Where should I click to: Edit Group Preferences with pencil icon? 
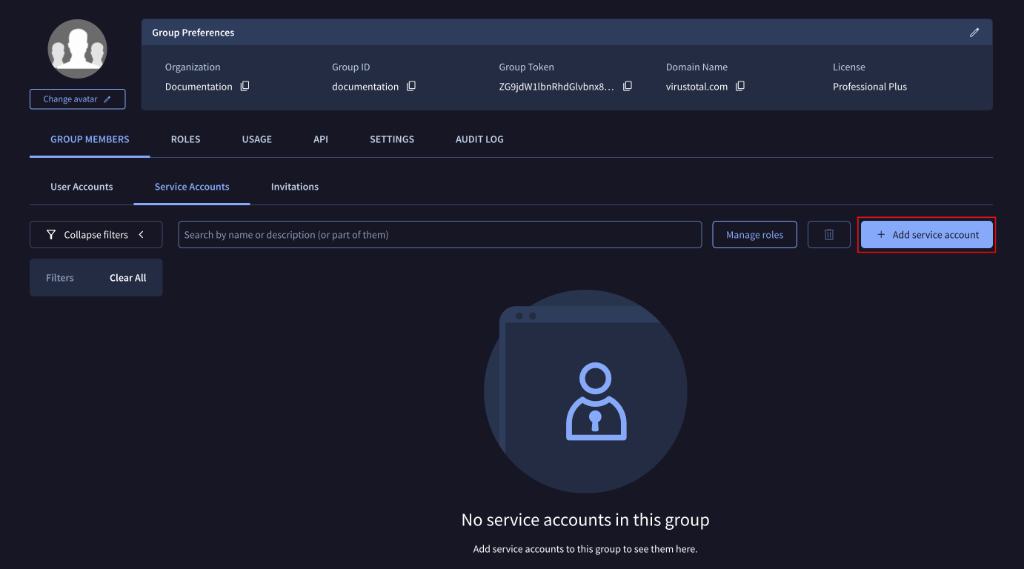pos(974,33)
